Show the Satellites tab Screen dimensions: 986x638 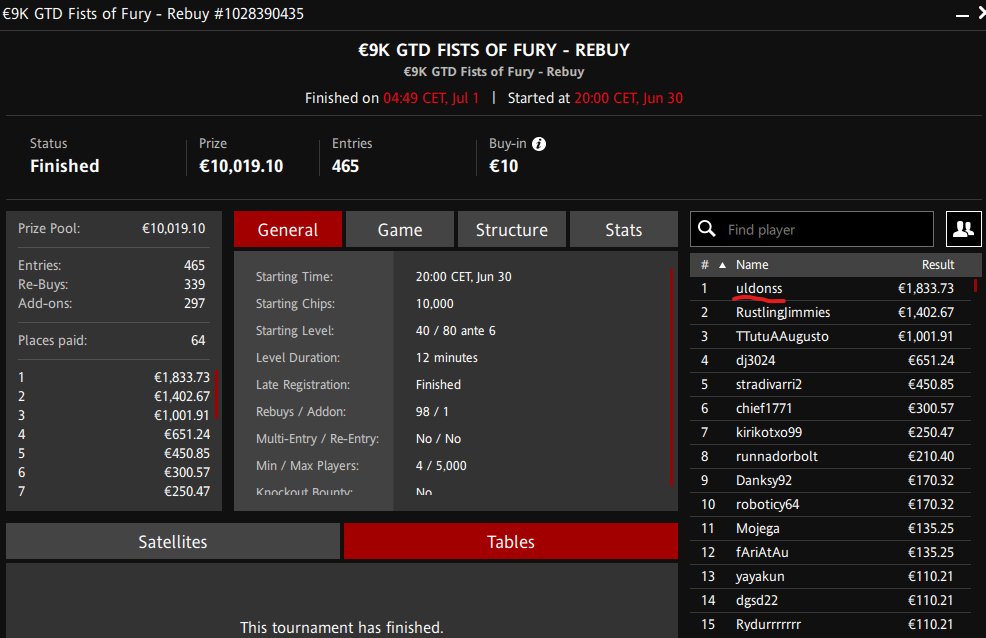173,541
